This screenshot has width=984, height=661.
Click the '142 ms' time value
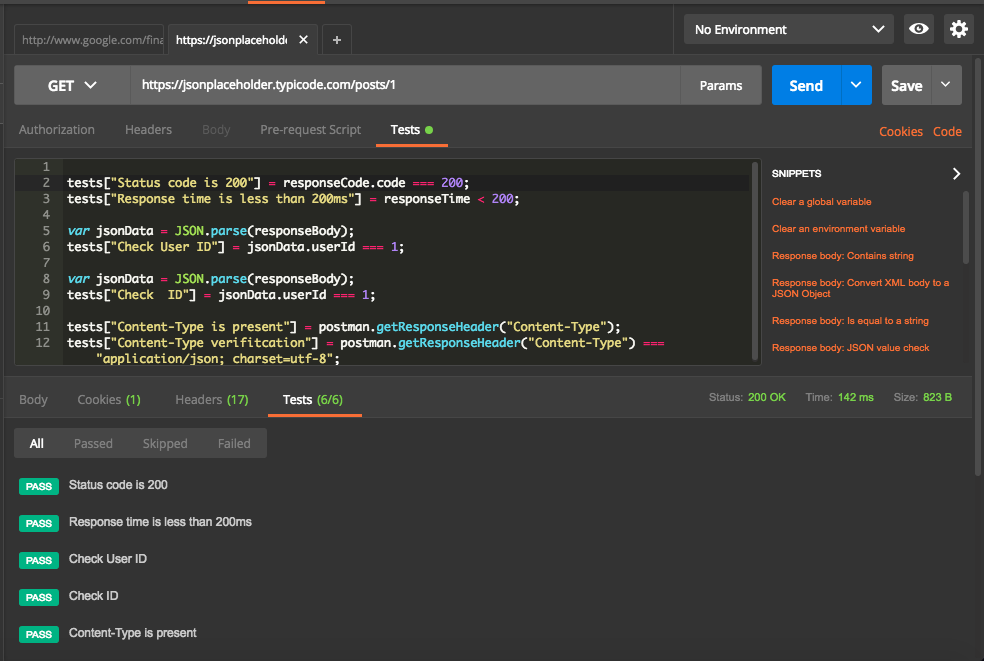[x=855, y=397]
